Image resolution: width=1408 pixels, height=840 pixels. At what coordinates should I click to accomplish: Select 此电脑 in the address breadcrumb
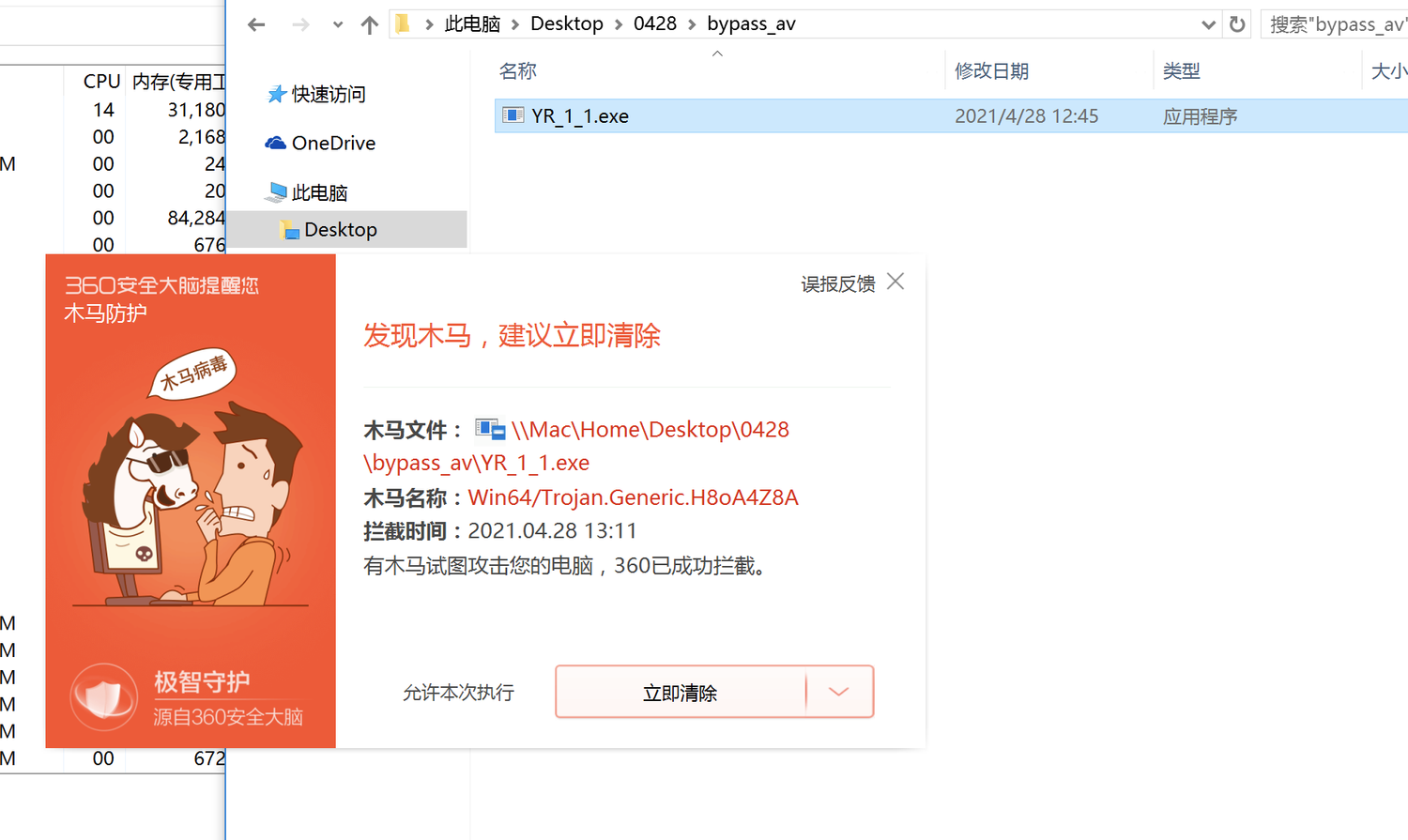[472, 23]
